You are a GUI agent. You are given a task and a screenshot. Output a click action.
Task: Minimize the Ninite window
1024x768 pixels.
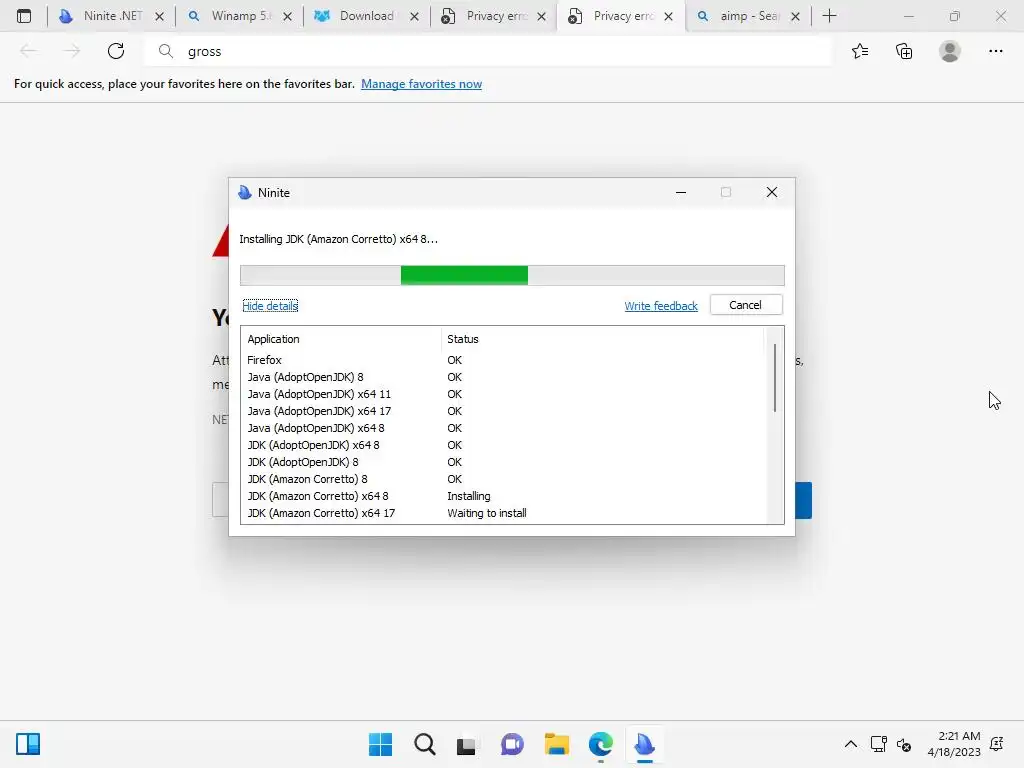tap(680, 192)
